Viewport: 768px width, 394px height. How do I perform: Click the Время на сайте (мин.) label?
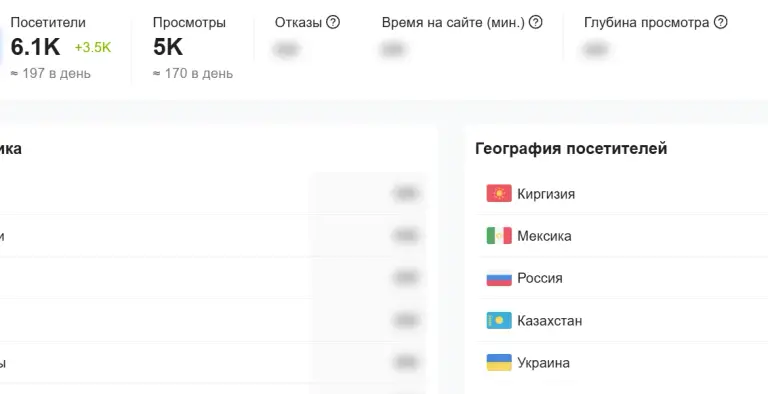[x=453, y=23]
